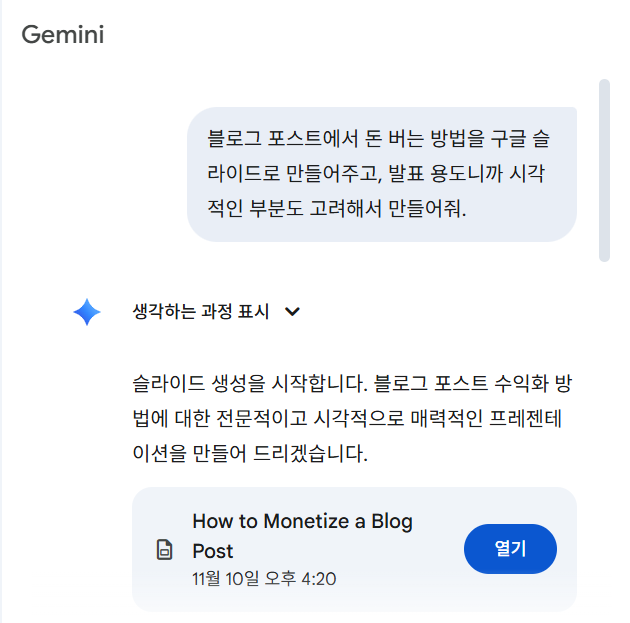
Task: Open the 'How to Monetize a Blog' title
Action: point(302,521)
